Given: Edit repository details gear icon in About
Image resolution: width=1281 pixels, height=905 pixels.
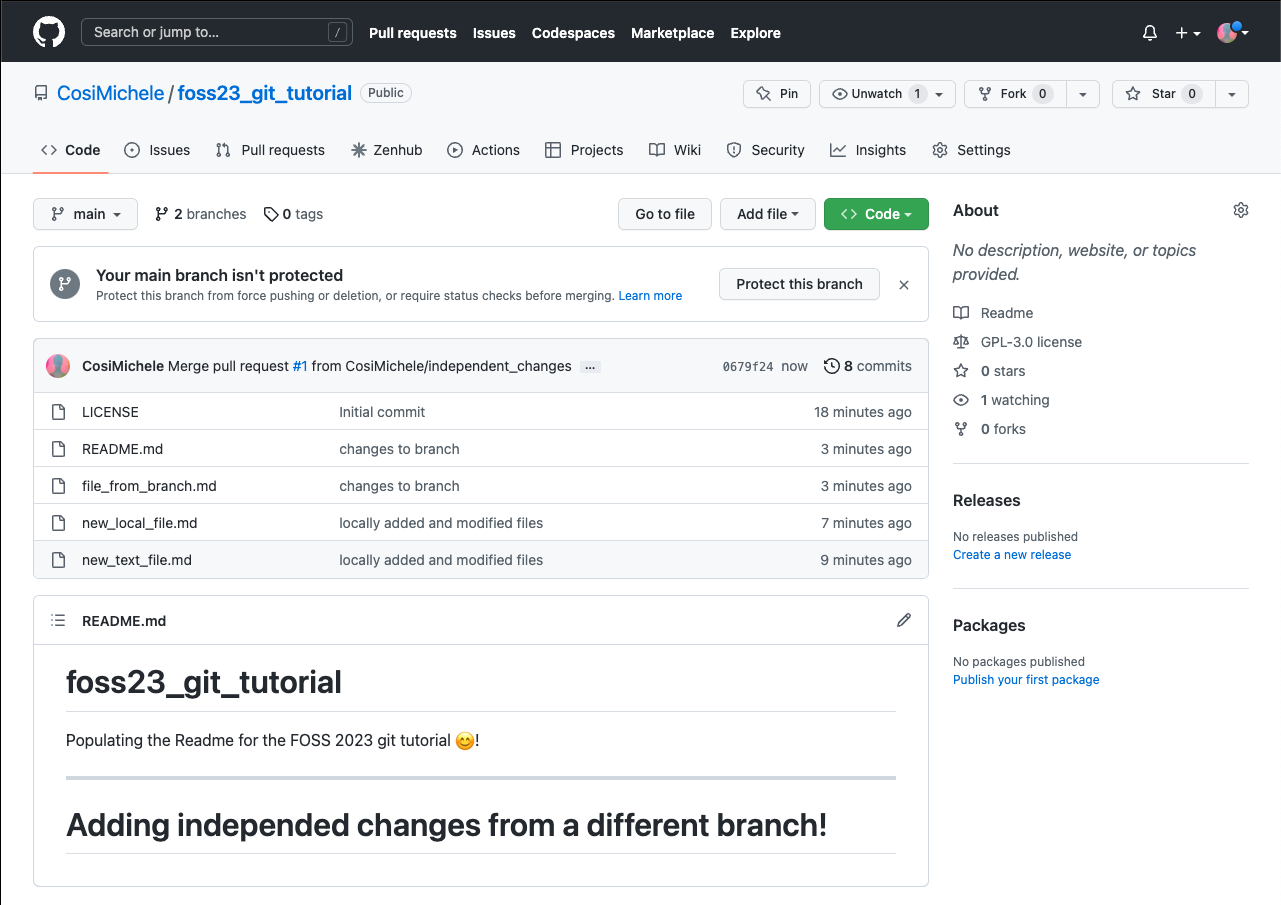Looking at the screenshot, I should point(1241,210).
